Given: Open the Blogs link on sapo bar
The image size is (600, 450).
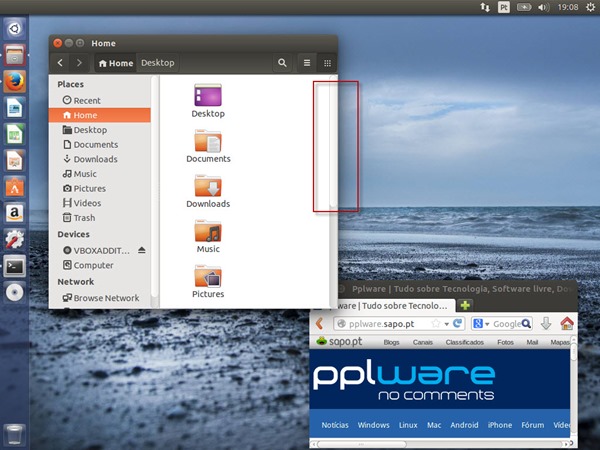Looking at the screenshot, I should [391, 342].
